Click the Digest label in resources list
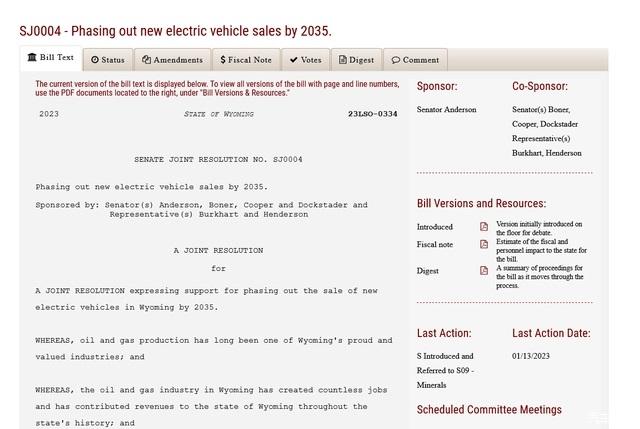The height and width of the screenshot is (429, 640). [x=428, y=271]
